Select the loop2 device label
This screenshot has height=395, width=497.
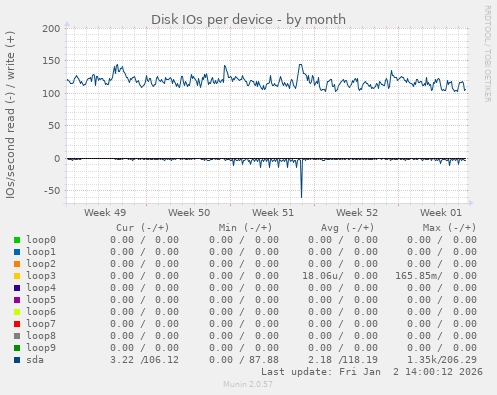pyautogui.click(x=41, y=264)
